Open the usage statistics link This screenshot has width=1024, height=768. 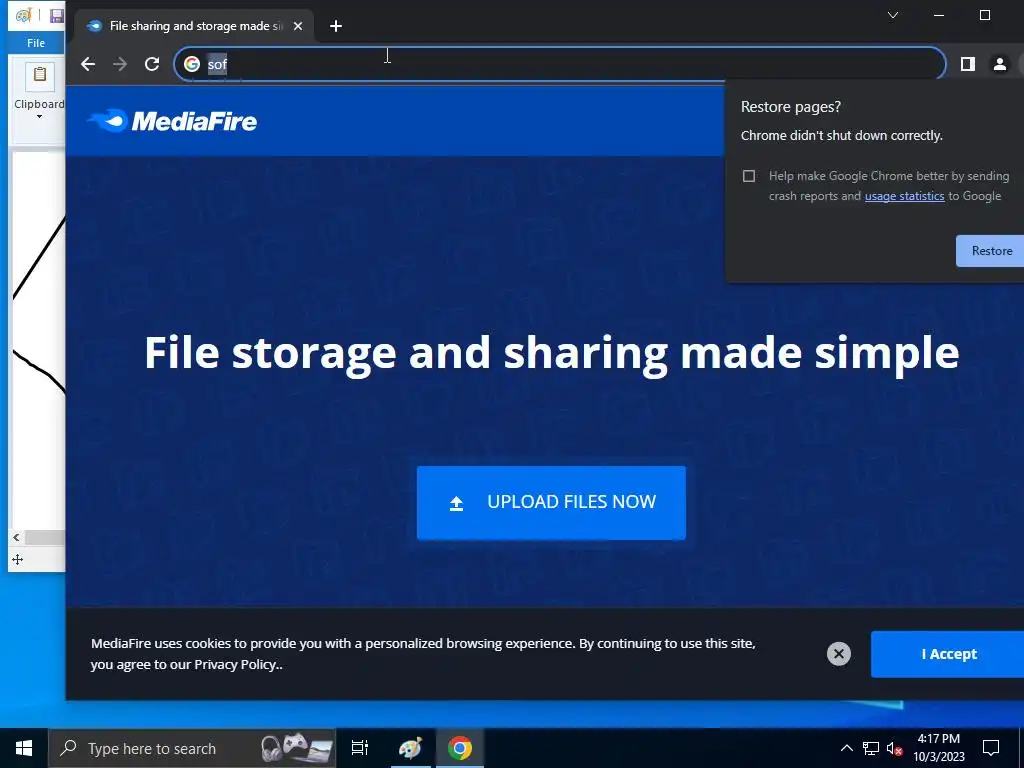[904, 196]
